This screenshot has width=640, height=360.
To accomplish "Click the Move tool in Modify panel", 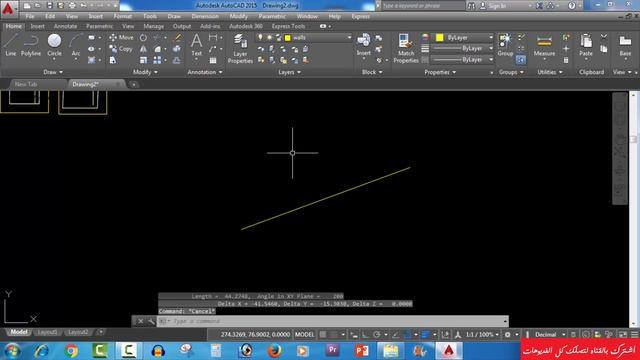I will tap(121, 38).
